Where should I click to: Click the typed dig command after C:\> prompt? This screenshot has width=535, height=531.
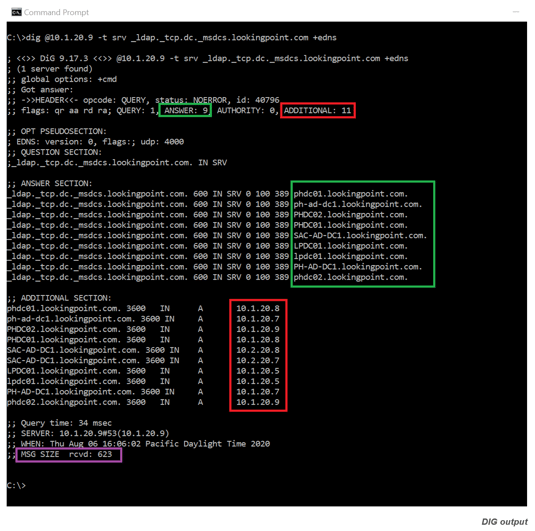click(181, 38)
